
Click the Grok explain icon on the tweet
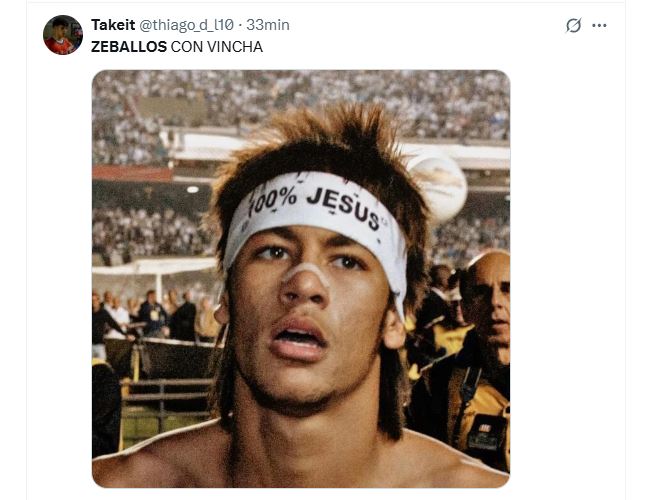click(573, 25)
